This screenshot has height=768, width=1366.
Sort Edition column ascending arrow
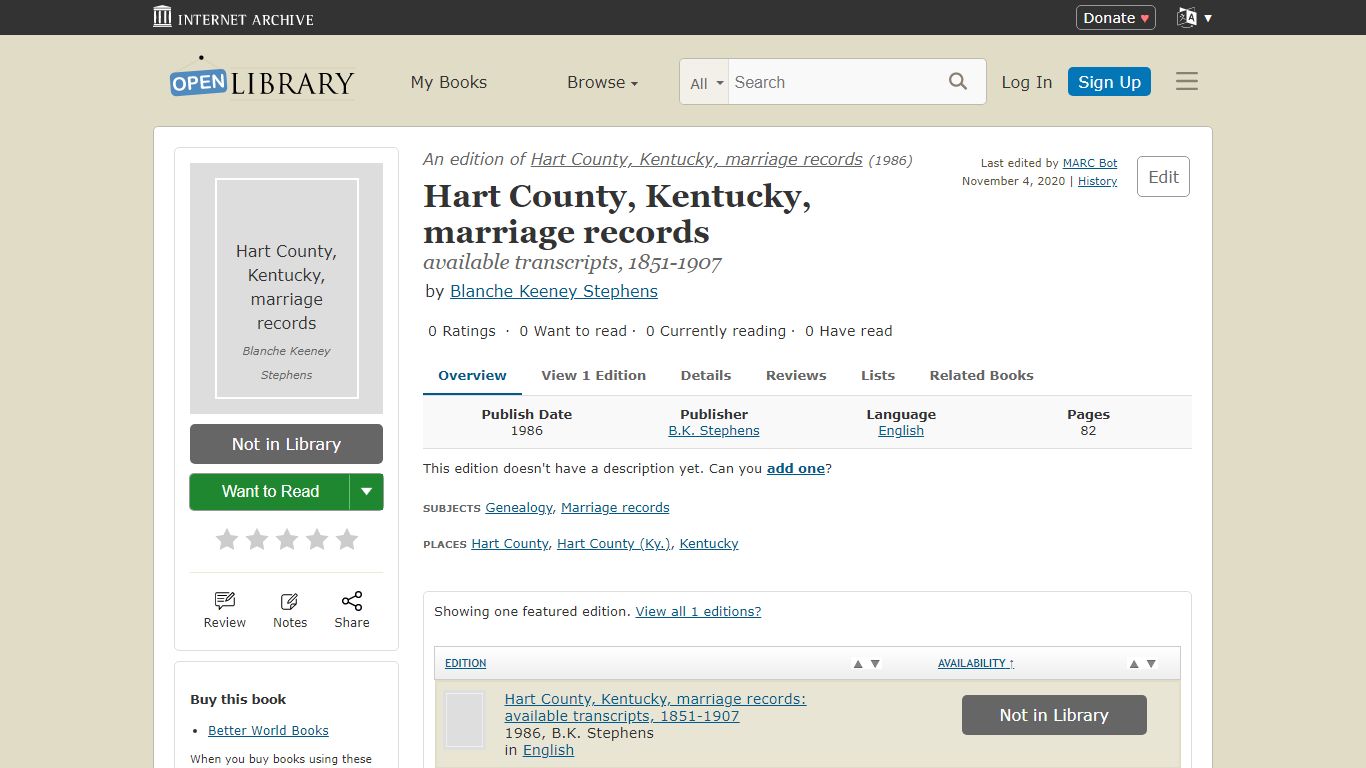[858, 664]
